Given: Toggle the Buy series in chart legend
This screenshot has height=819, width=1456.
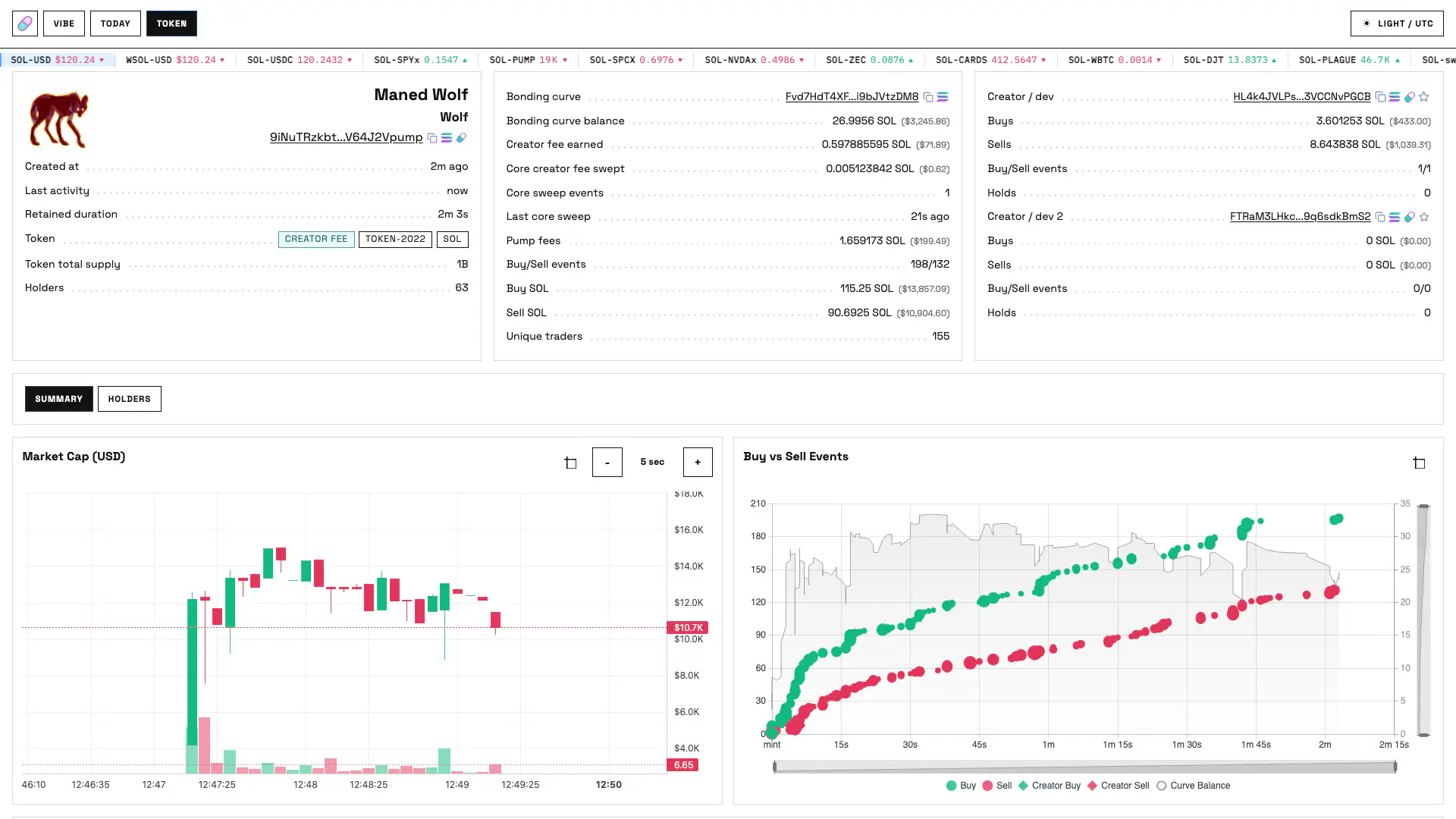Looking at the screenshot, I should 961,786.
